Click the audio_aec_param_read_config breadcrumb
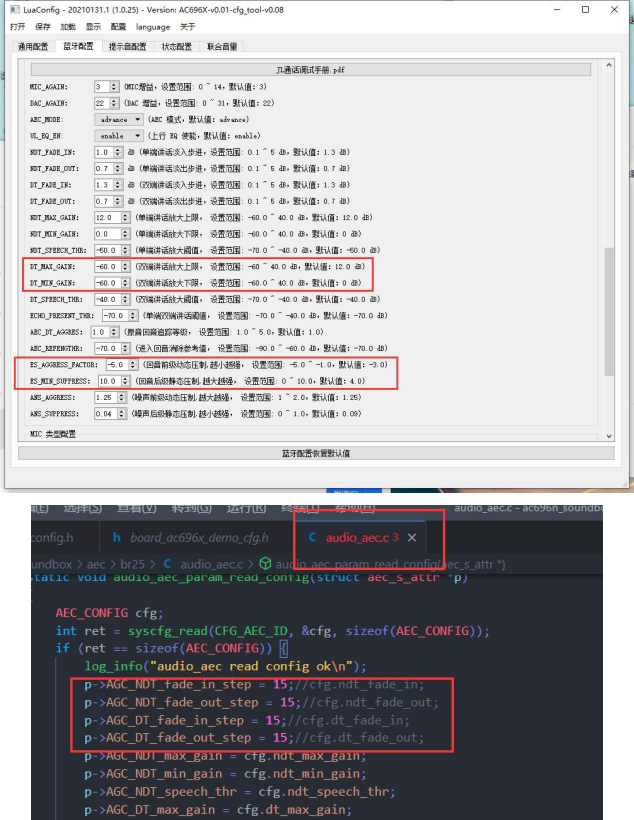 390,564
